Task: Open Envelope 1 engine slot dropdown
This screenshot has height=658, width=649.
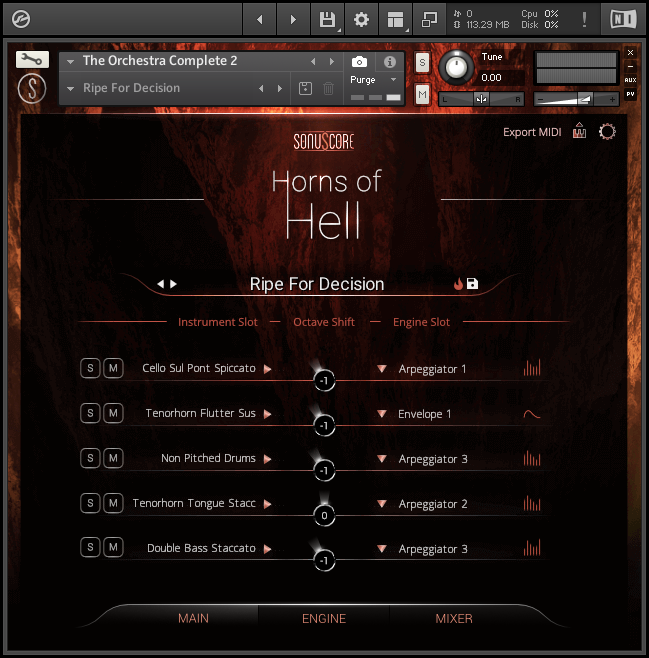Action: (381, 413)
